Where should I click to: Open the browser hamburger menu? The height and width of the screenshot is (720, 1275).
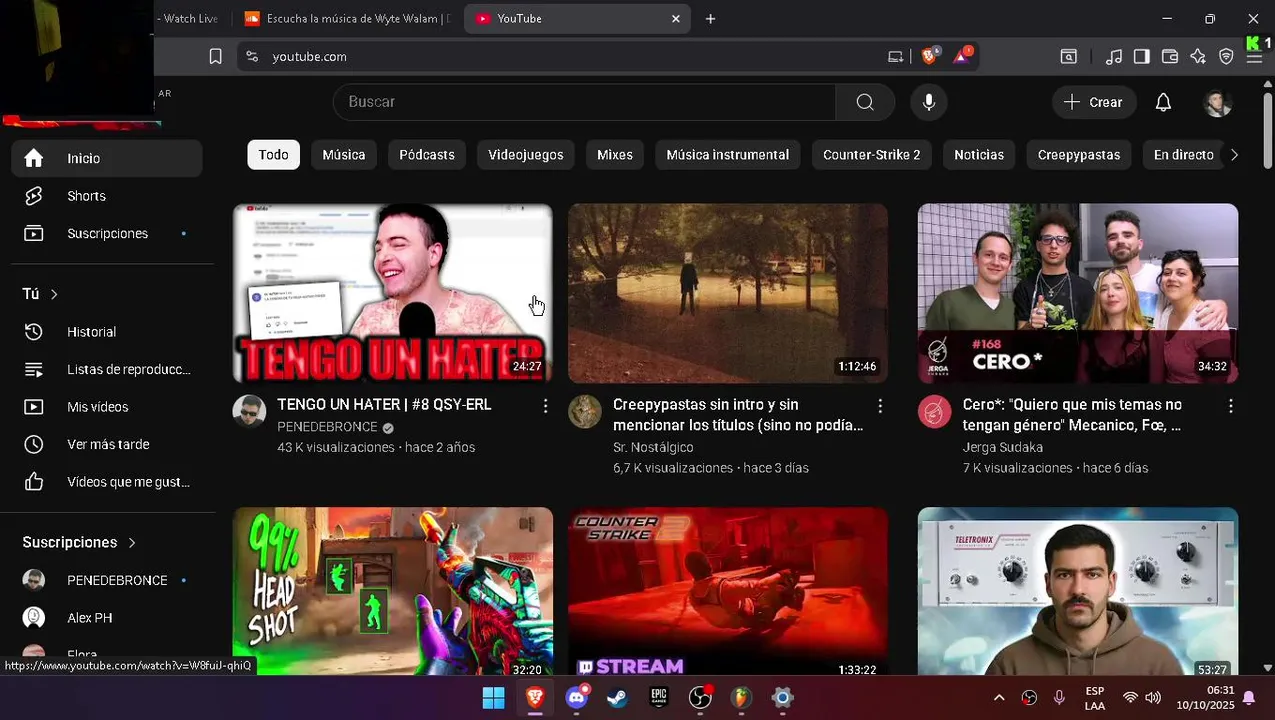point(1254,57)
